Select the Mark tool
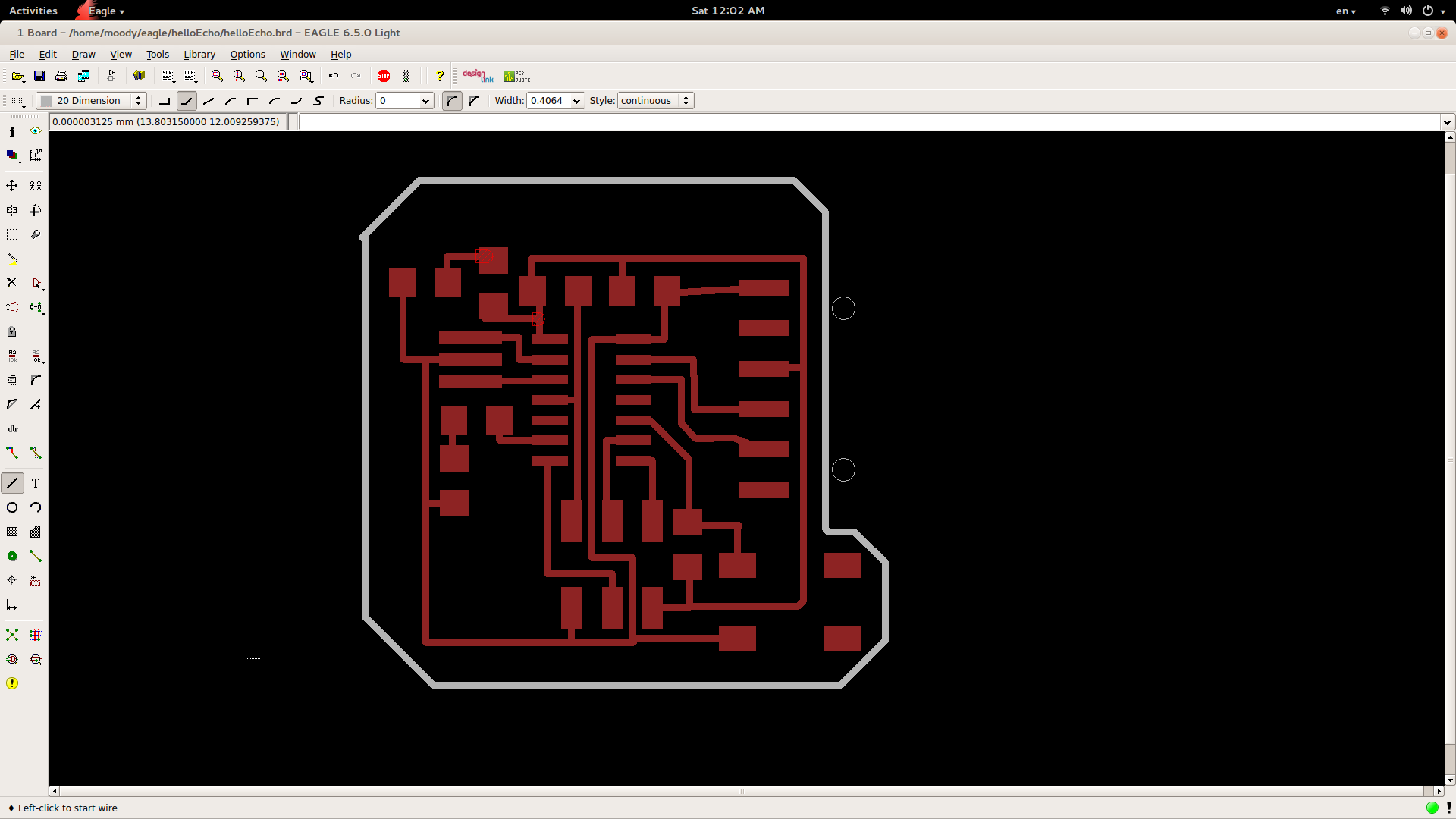This screenshot has height=819, width=1456. tap(36, 155)
